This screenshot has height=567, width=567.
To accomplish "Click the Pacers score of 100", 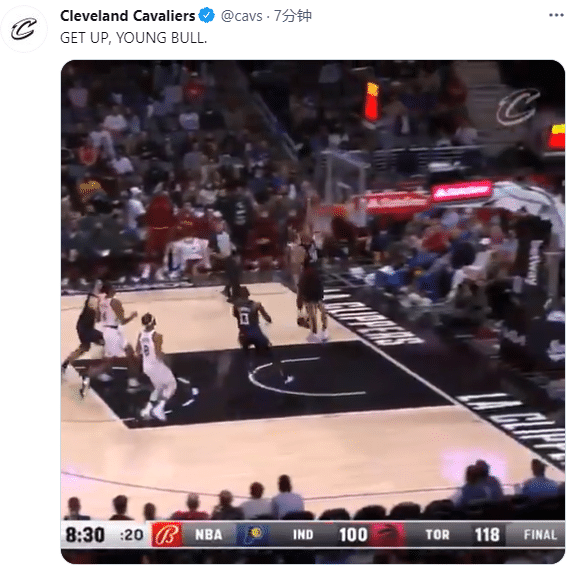I will [x=353, y=534].
